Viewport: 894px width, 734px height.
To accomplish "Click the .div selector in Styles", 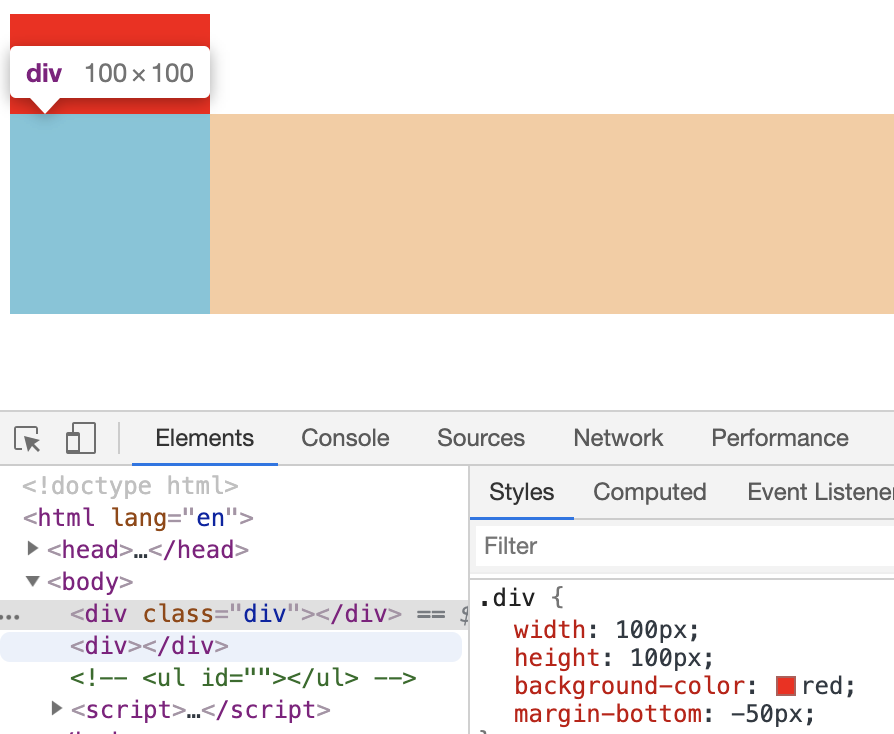I will 507,598.
